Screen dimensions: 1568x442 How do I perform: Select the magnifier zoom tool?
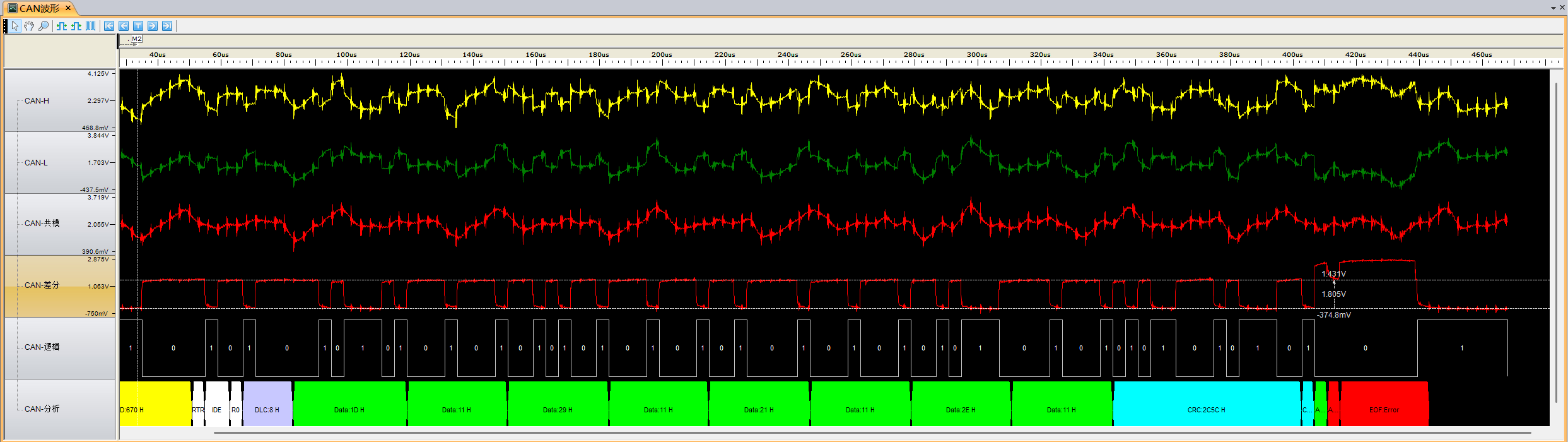point(44,26)
